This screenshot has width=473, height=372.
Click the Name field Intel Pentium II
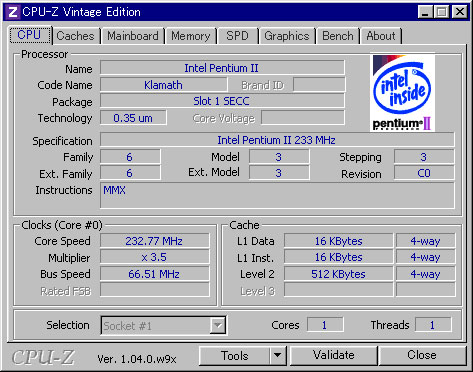click(222, 68)
